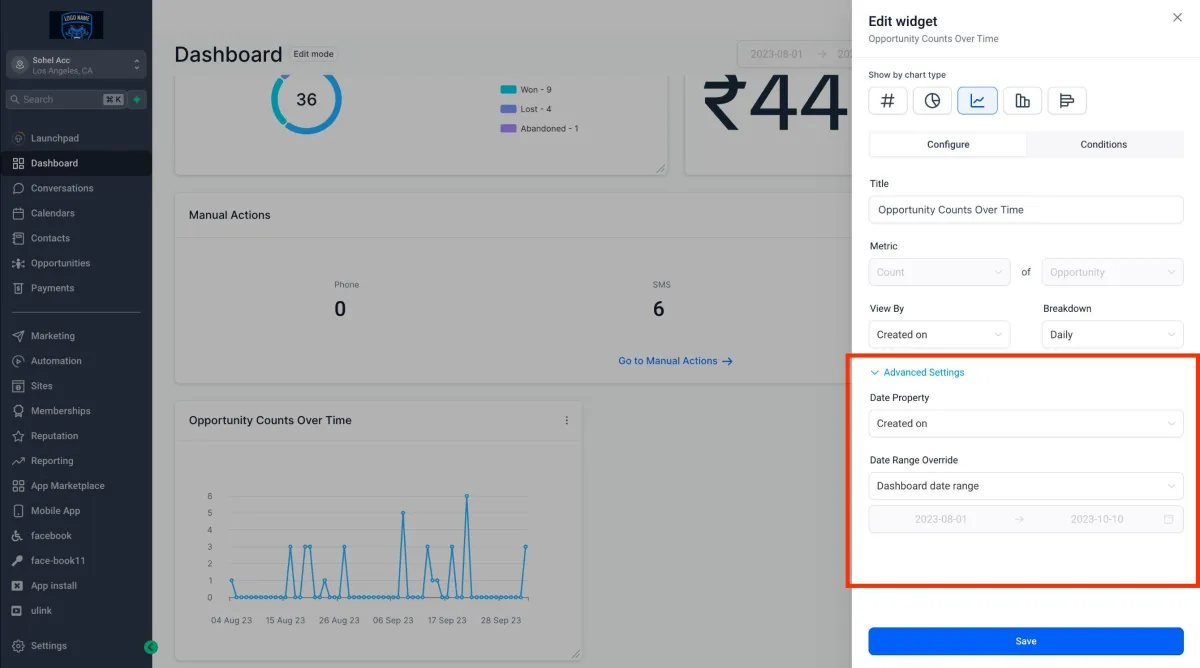Open the View By dropdown

pyautogui.click(x=940, y=335)
